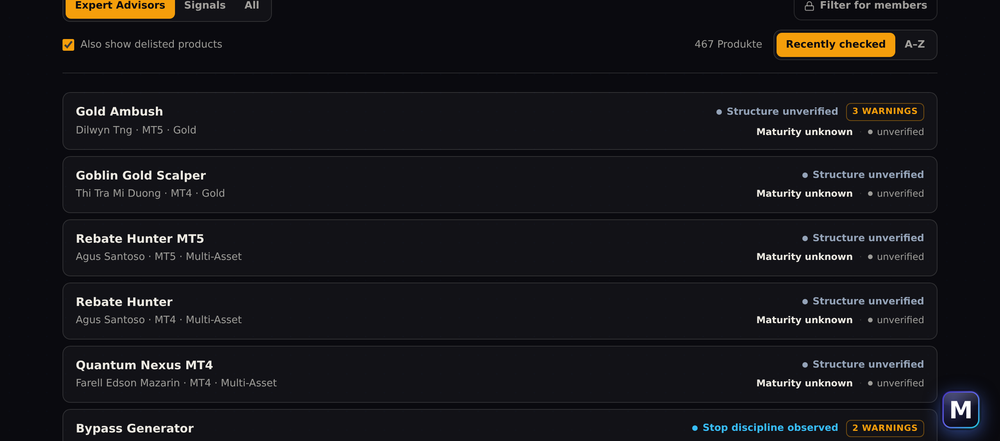The width and height of the screenshot is (1000, 441).
Task: Select the Expert Advisors tab
Action: (x=120, y=6)
